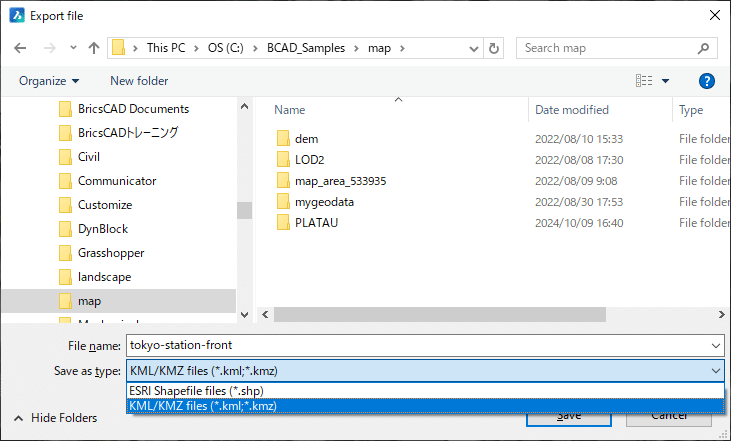The height and width of the screenshot is (441, 731).
Task: Expand address bar history dropdown
Action: (474, 48)
